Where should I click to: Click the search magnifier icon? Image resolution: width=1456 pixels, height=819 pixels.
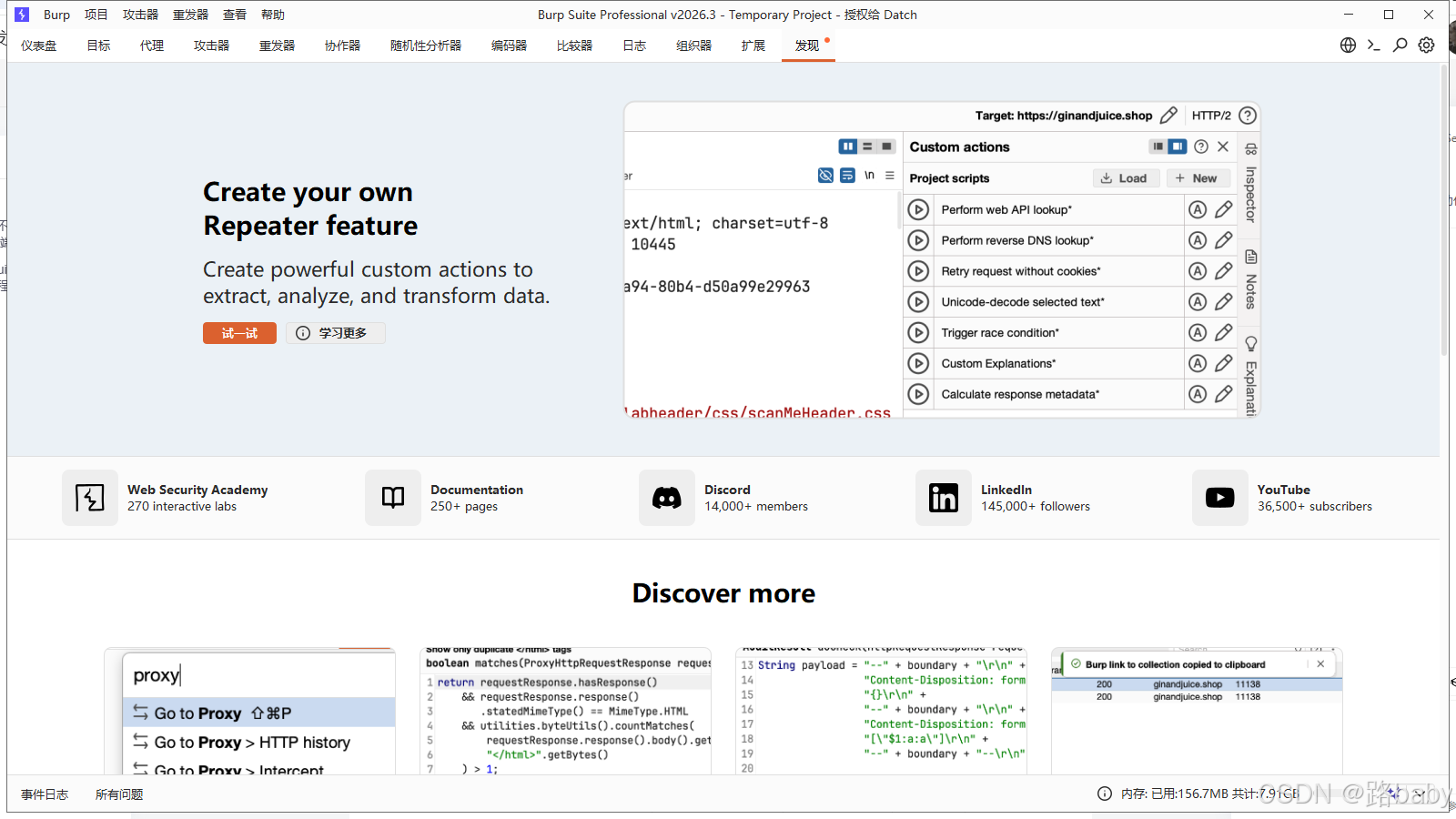[x=1400, y=45]
